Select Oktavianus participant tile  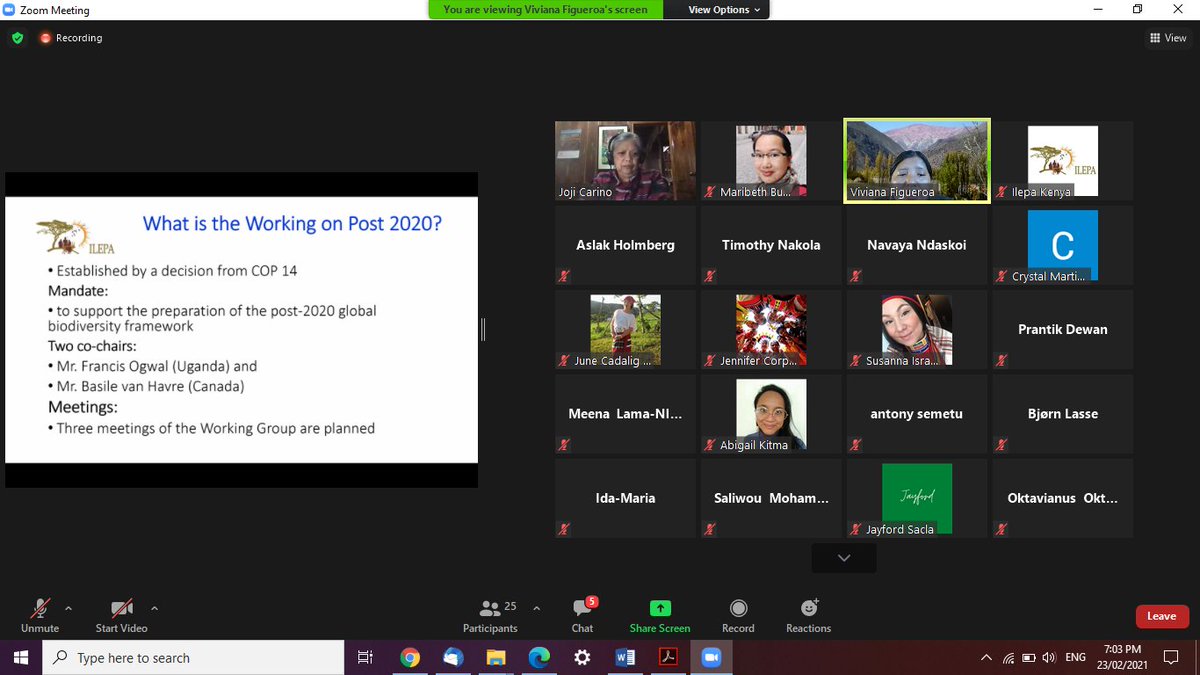point(1062,498)
